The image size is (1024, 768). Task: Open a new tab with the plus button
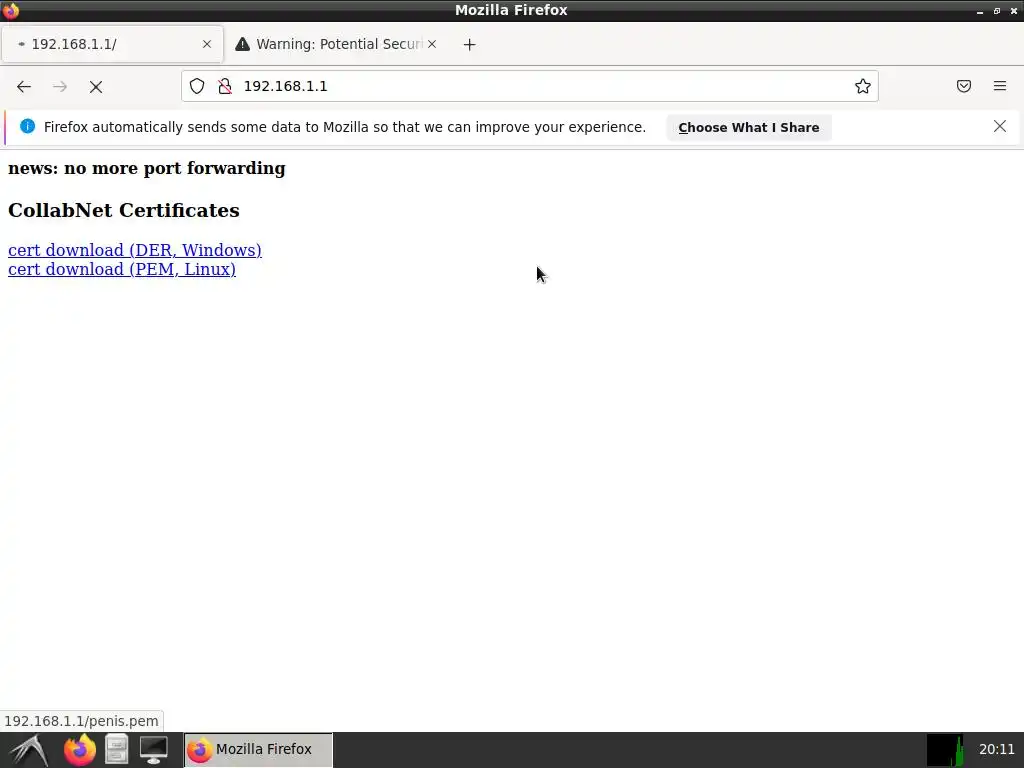tap(470, 44)
